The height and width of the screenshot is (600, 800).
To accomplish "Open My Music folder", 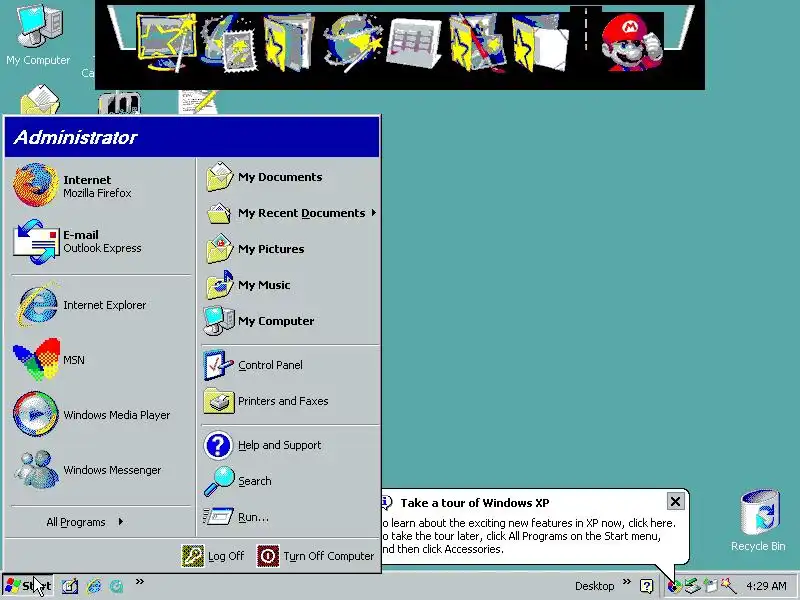I will [x=291, y=285].
